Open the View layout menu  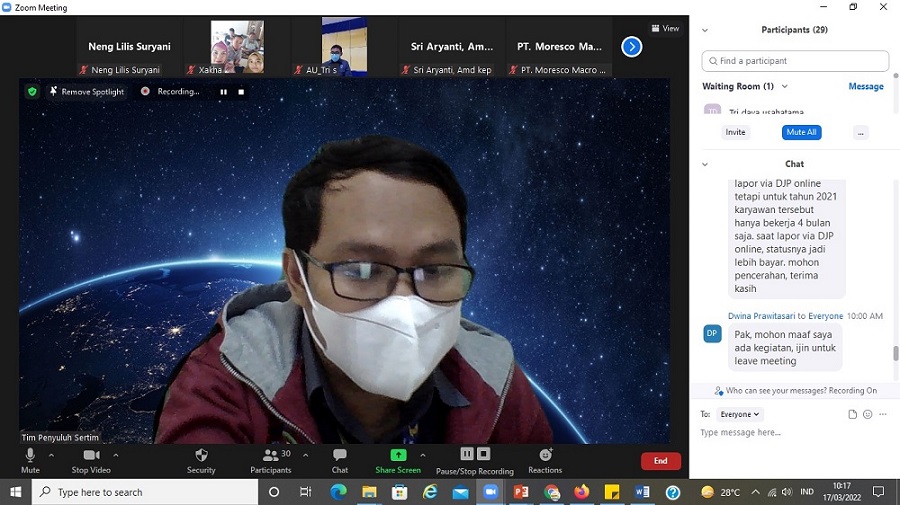tap(665, 28)
